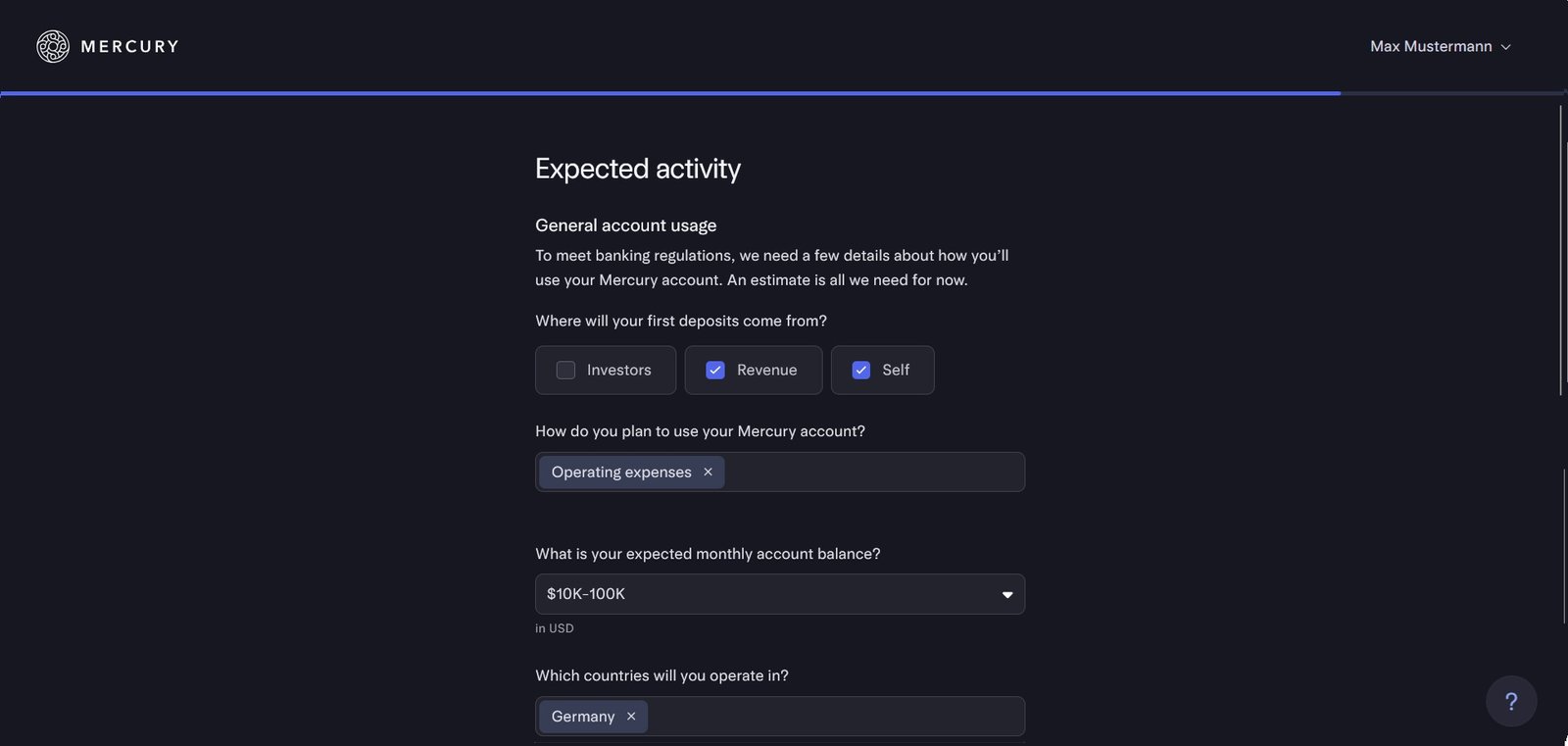Click the page vertical scrollbar
Viewport: 1568px width, 746px height.
click(x=1561, y=250)
